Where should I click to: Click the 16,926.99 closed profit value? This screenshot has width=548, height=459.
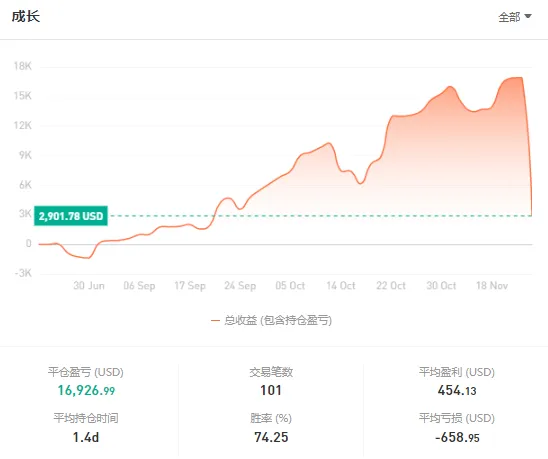(x=86, y=390)
